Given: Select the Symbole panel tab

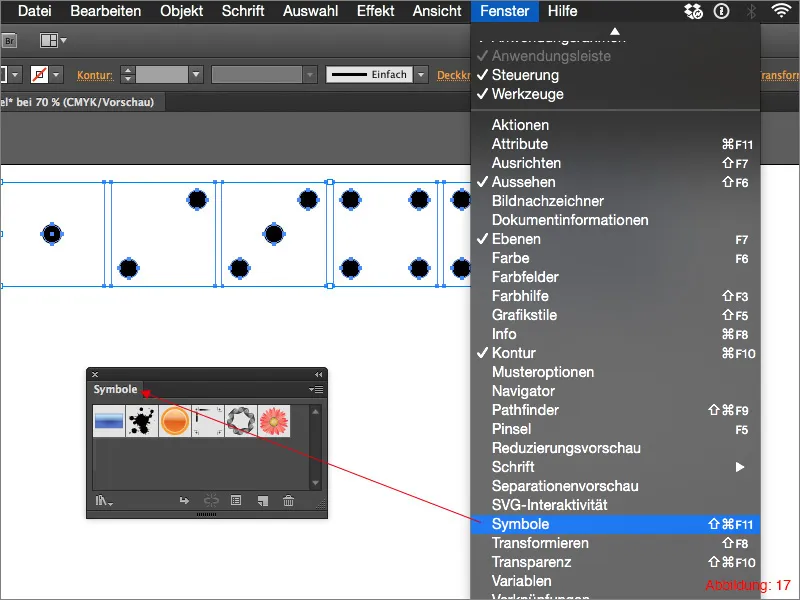Looking at the screenshot, I should point(115,389).
